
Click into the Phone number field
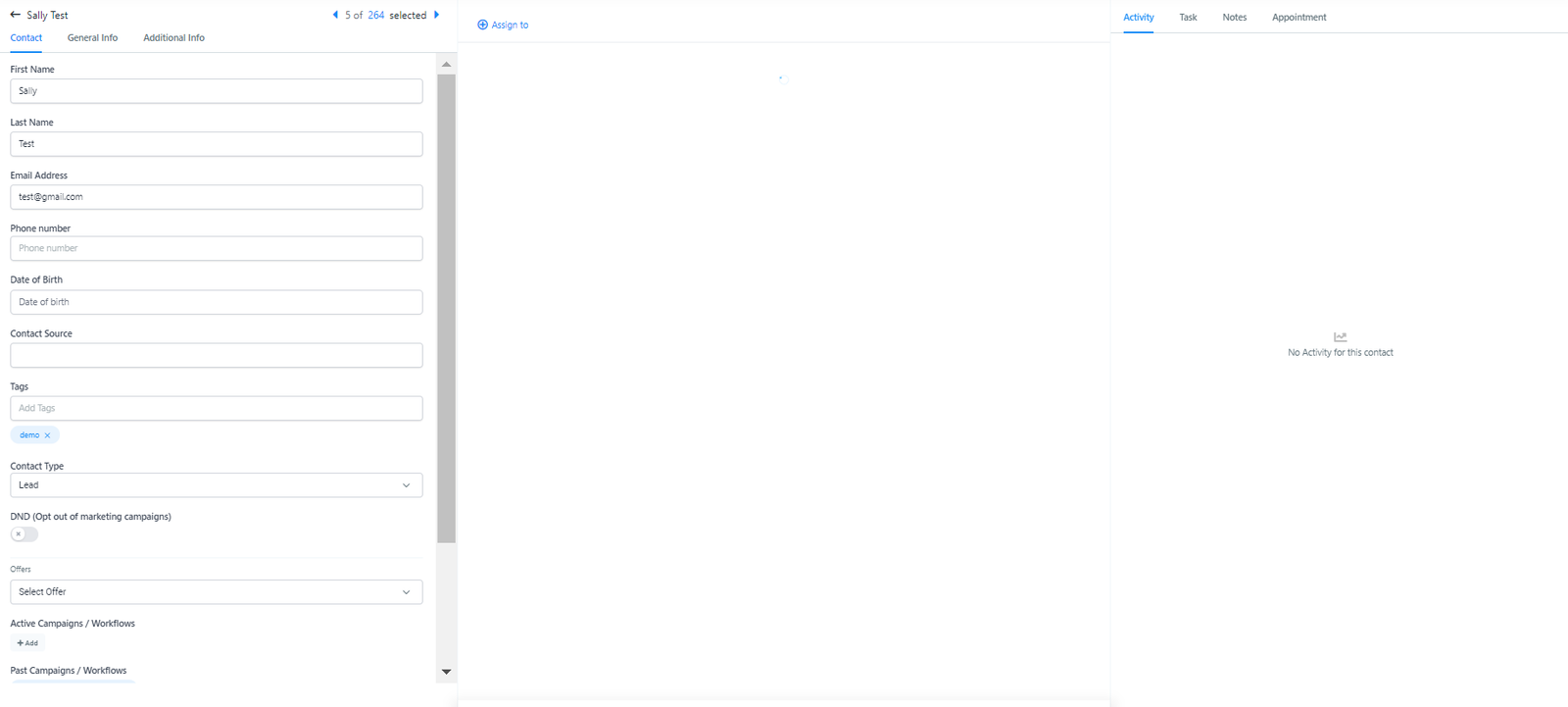216,249
